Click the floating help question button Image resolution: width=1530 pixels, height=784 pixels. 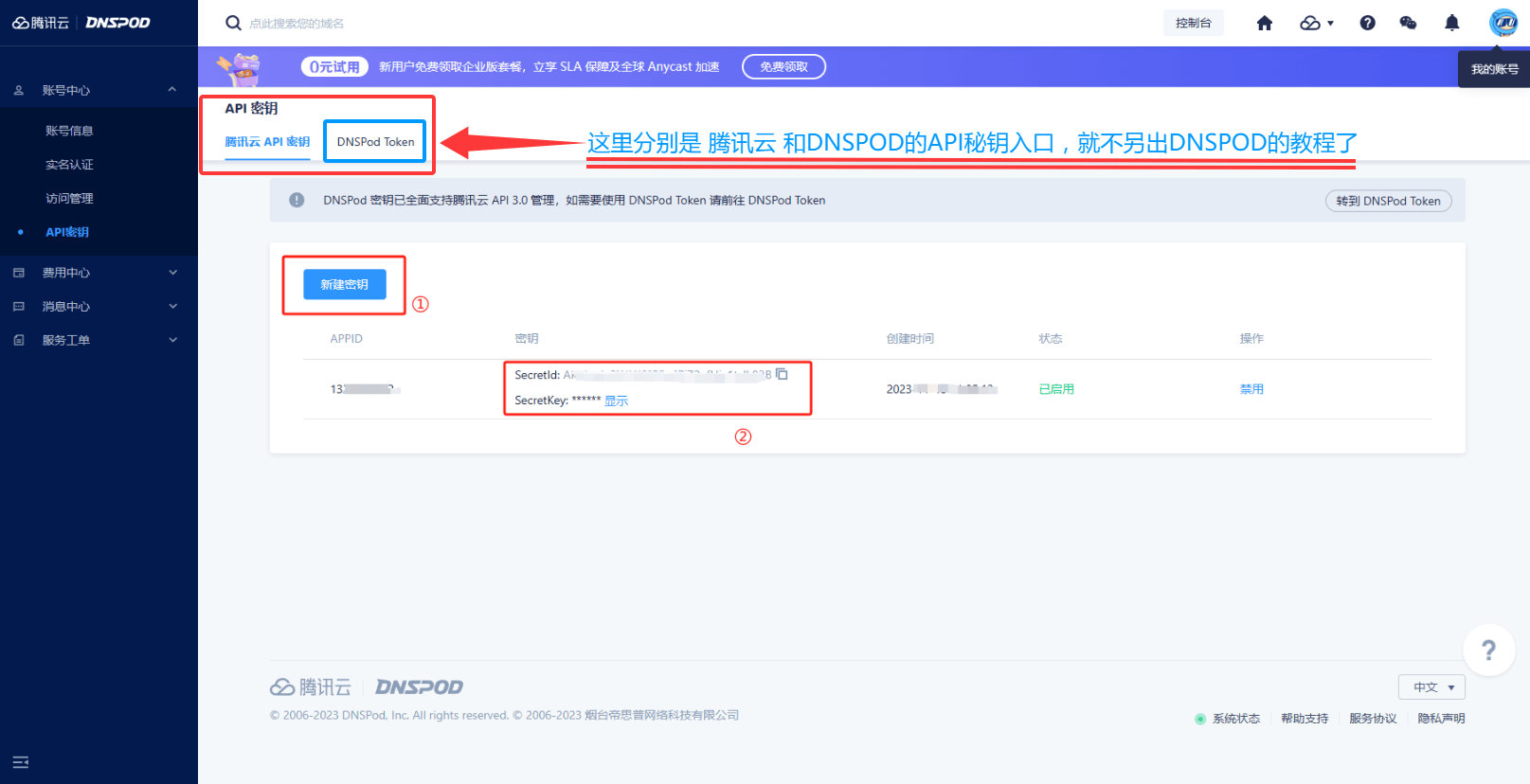[1488, 650]
